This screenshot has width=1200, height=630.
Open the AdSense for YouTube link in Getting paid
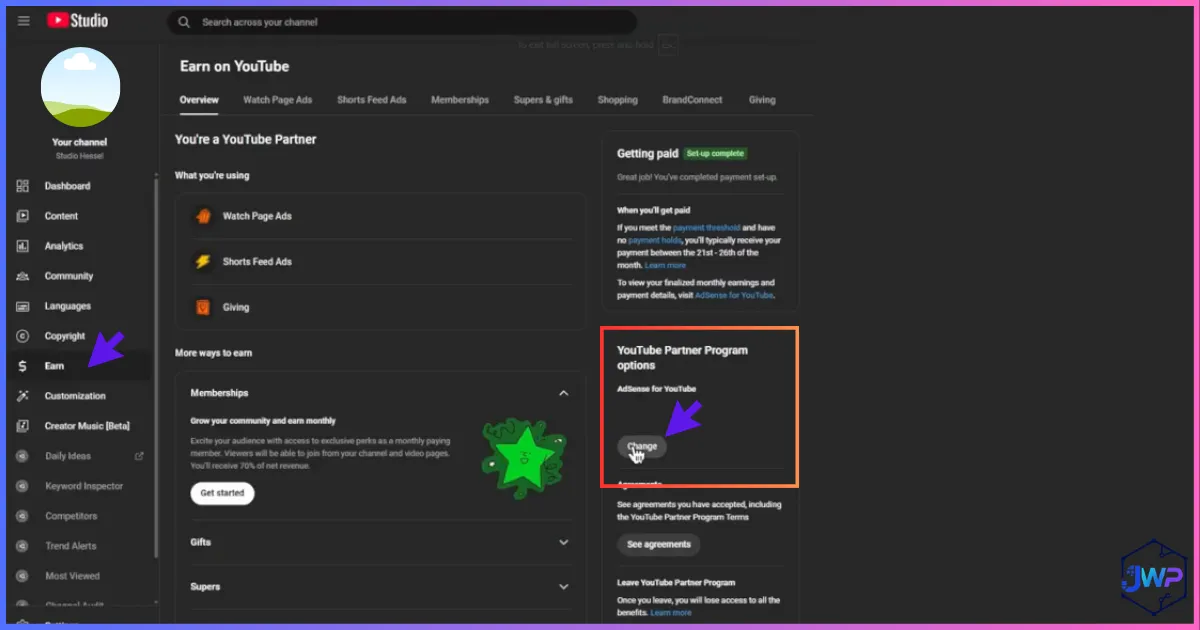[734, 296]
